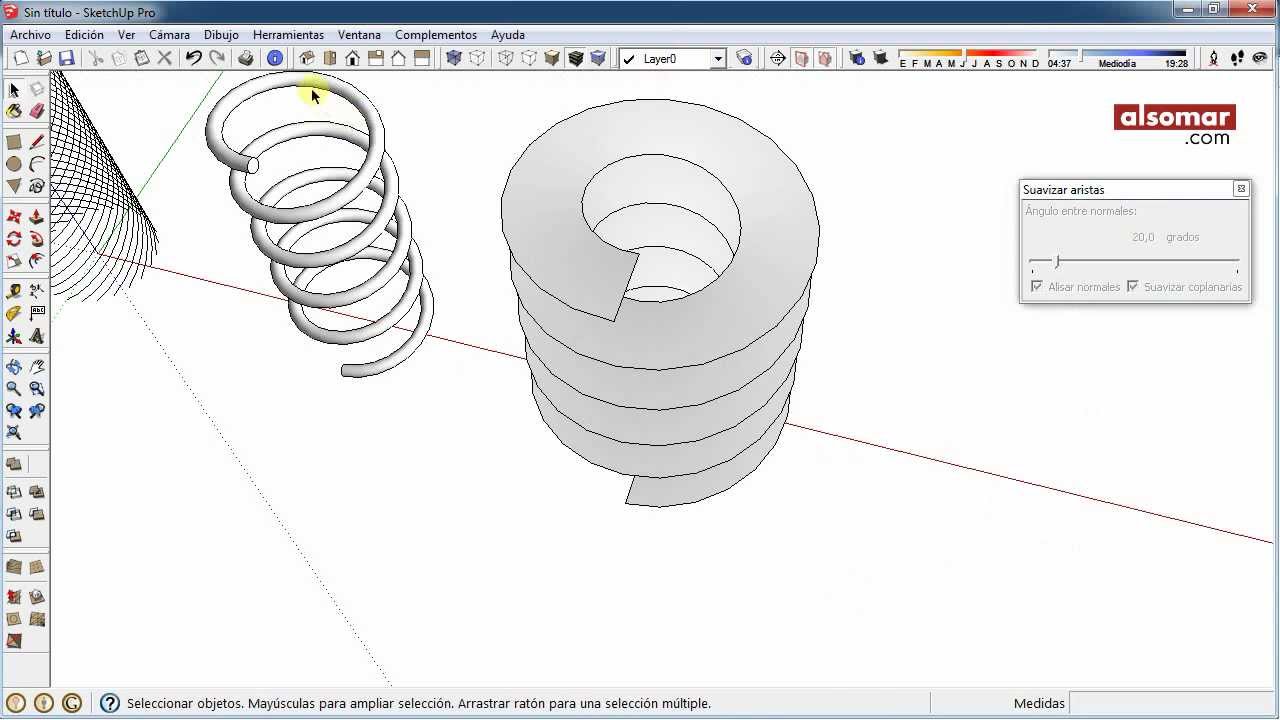Image resolution: width=1280 pixels, height=720 pixels.
Task: Select the Text label tool
Action: pos(37,314)
